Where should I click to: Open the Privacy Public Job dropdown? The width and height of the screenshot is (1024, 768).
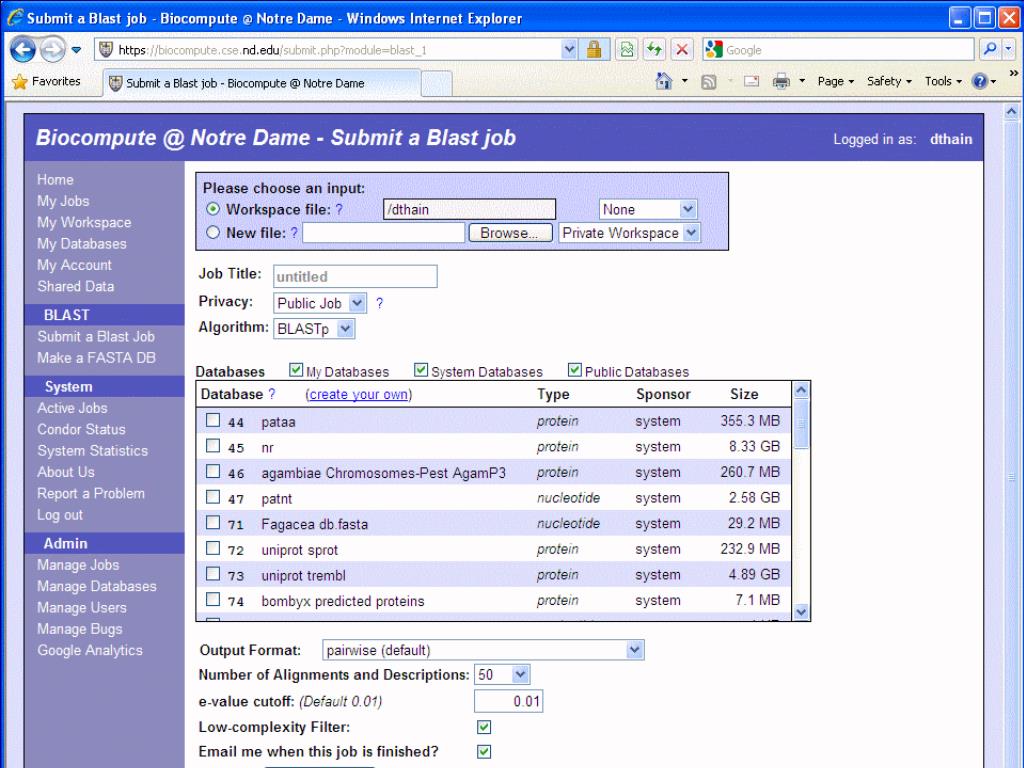[320, 303]
